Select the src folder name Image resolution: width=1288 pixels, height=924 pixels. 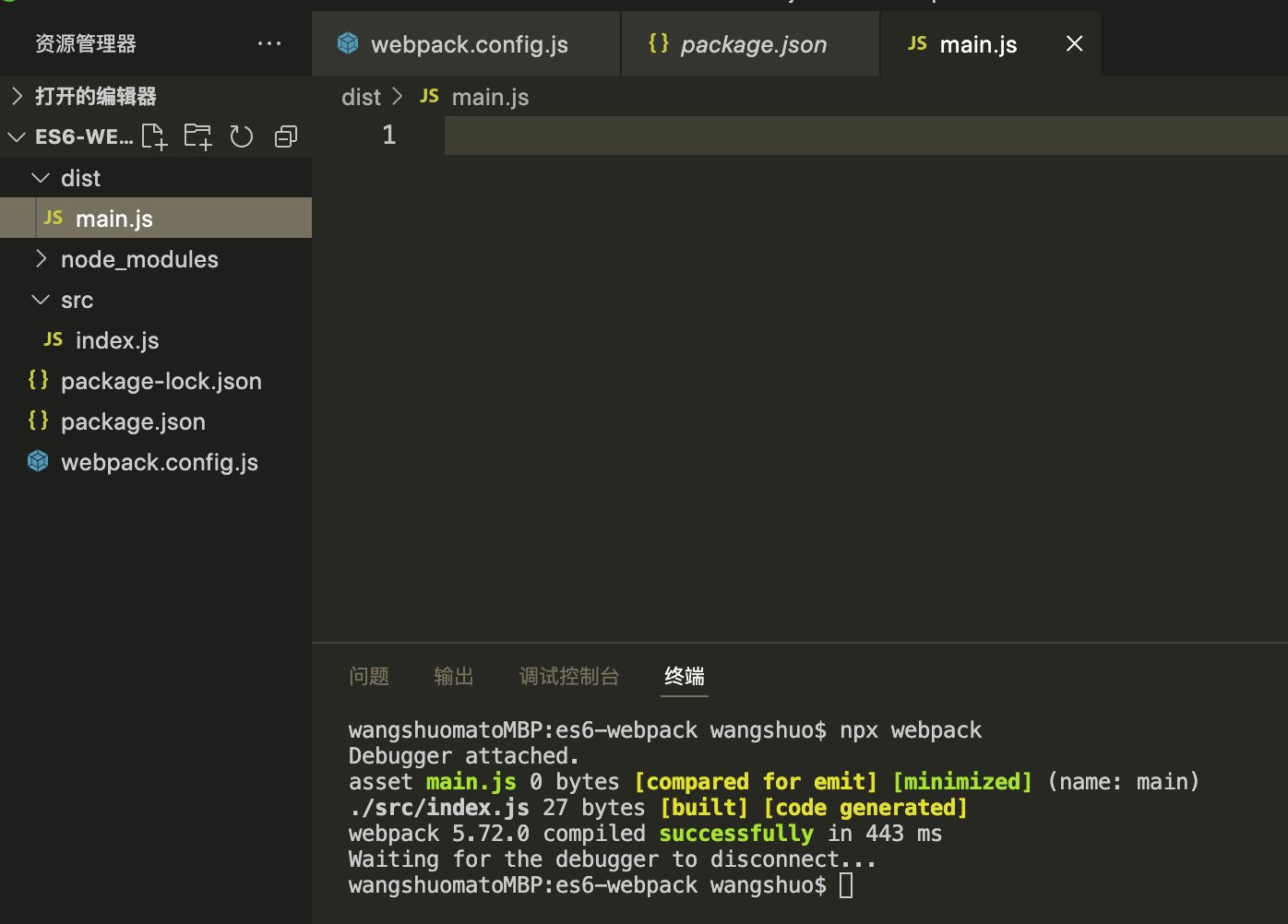pos(77,300)
